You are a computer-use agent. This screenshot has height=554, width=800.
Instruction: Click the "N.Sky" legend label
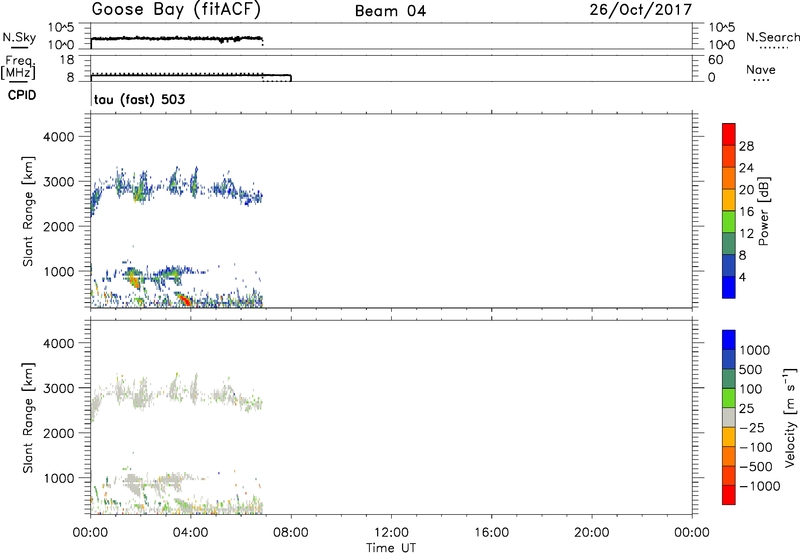19,37
